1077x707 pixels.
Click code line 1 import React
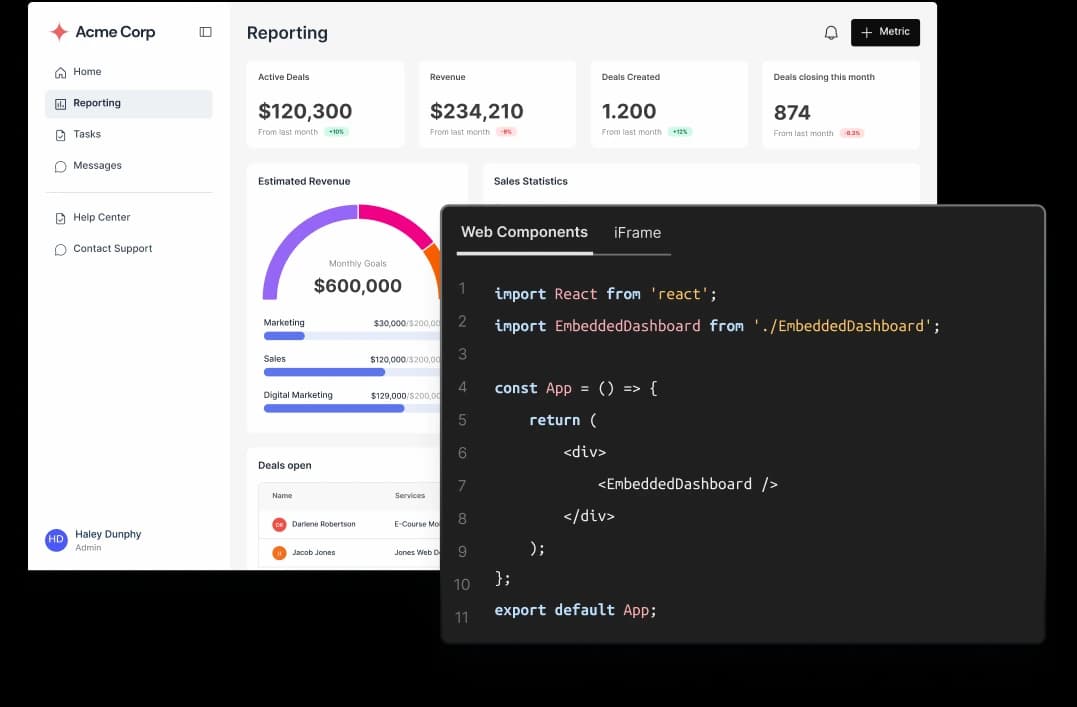[606, 294]
